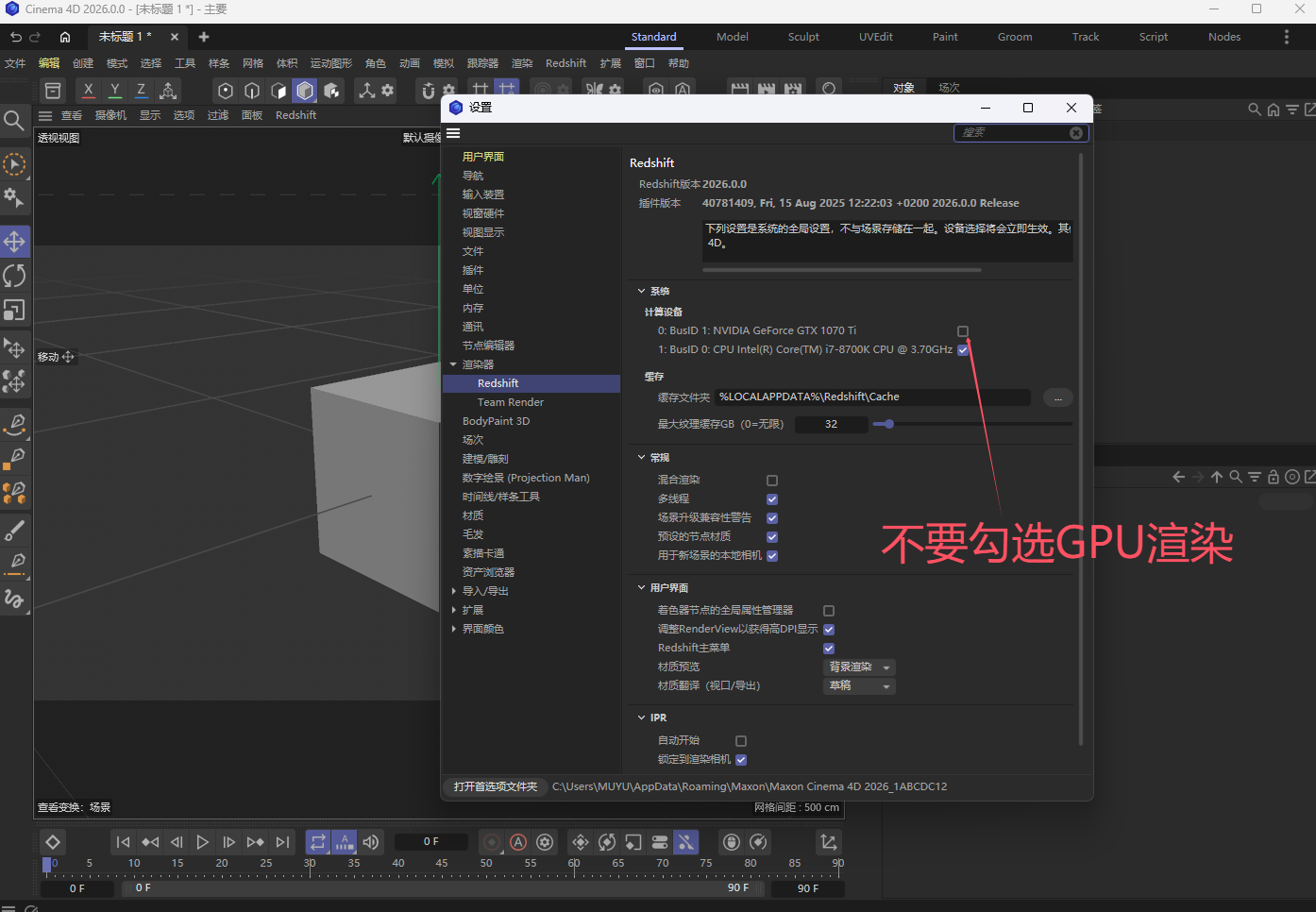Select the Move tool in left toolbar
Image resolution: width=1316 pixels, height=912 pixels.
(15, 242)
